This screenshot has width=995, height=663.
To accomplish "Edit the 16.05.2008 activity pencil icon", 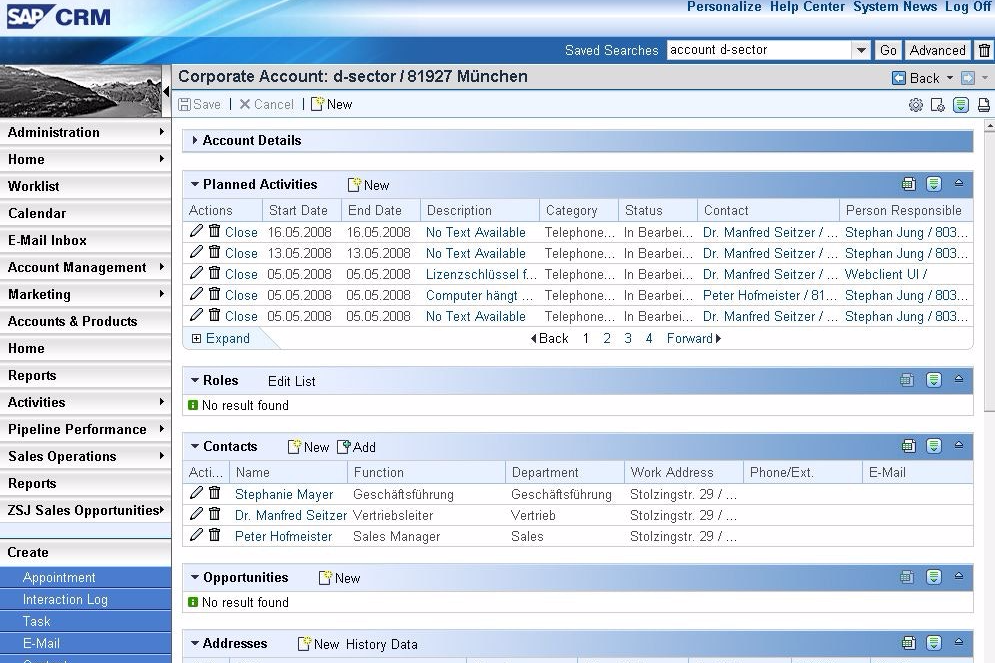I will tap(196, 232).
